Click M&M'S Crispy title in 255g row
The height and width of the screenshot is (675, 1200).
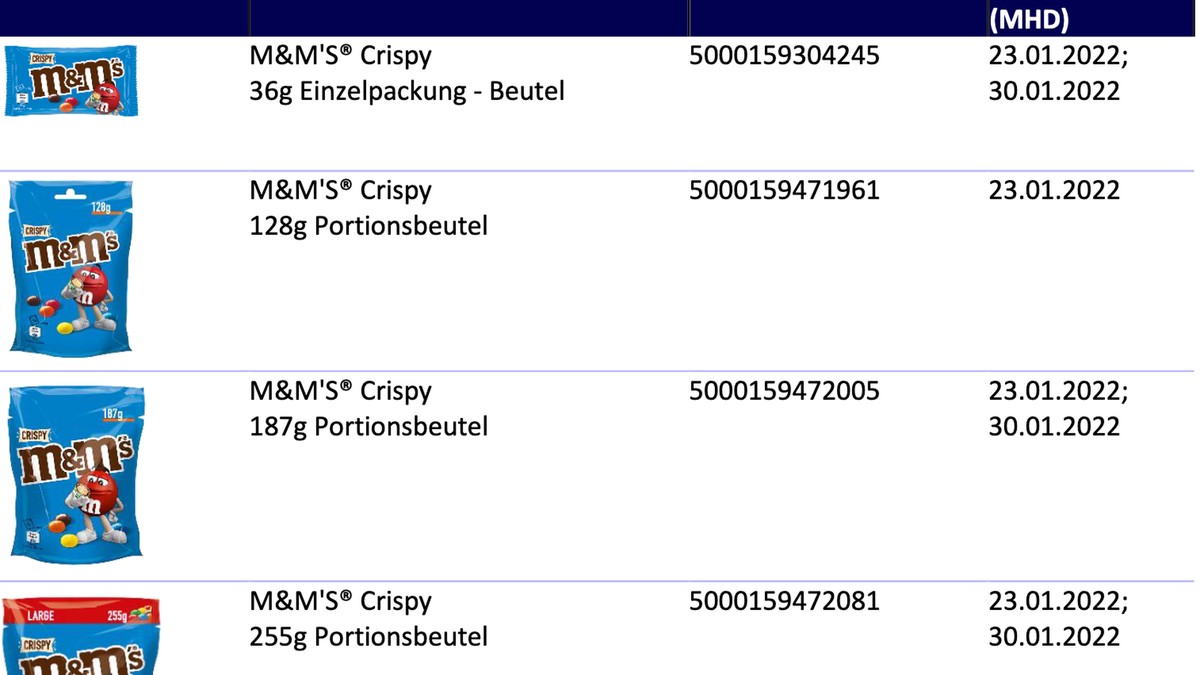[340, 601]
